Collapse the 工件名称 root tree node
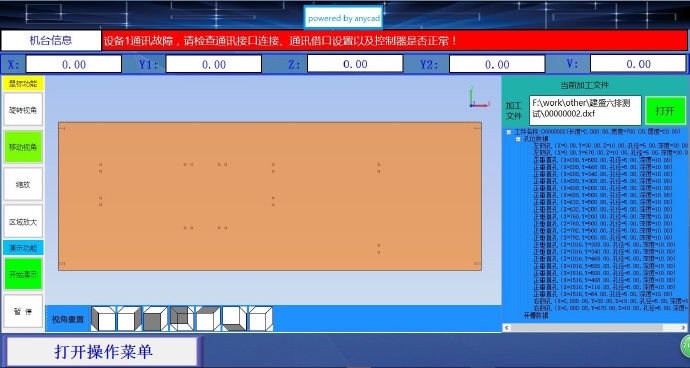The height and width of the screenshot is (368, 690). tap(509, 132)
